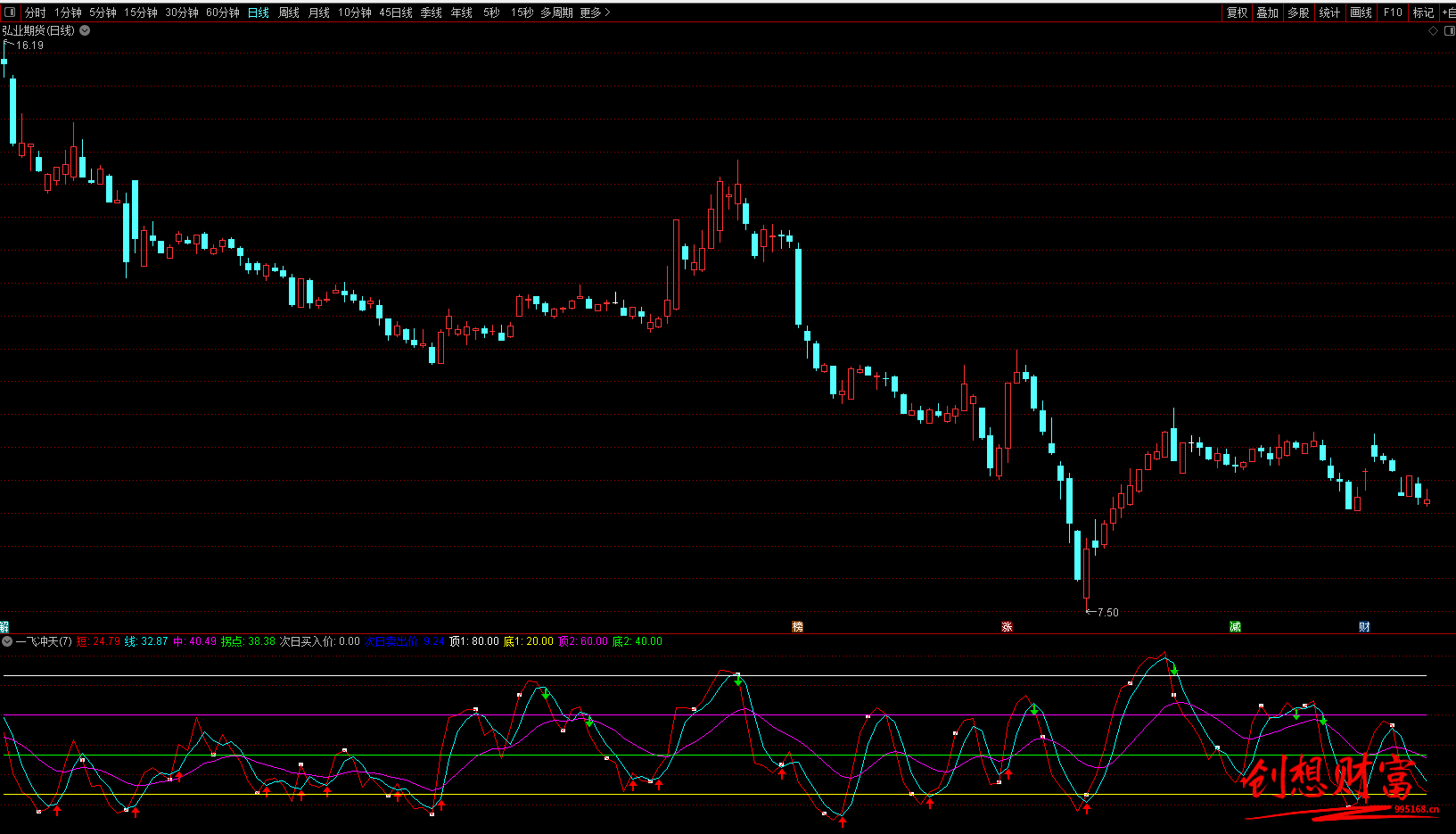The height and width of the screenshot is (834, 1456).
Task: Select the 15秒 period tab
Action: point(522,12)
